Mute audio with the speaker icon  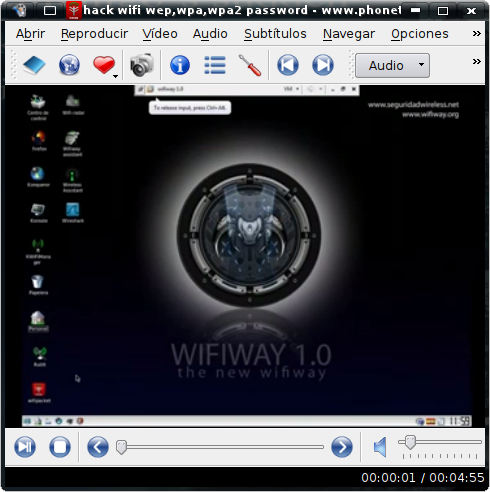(380, 447)
